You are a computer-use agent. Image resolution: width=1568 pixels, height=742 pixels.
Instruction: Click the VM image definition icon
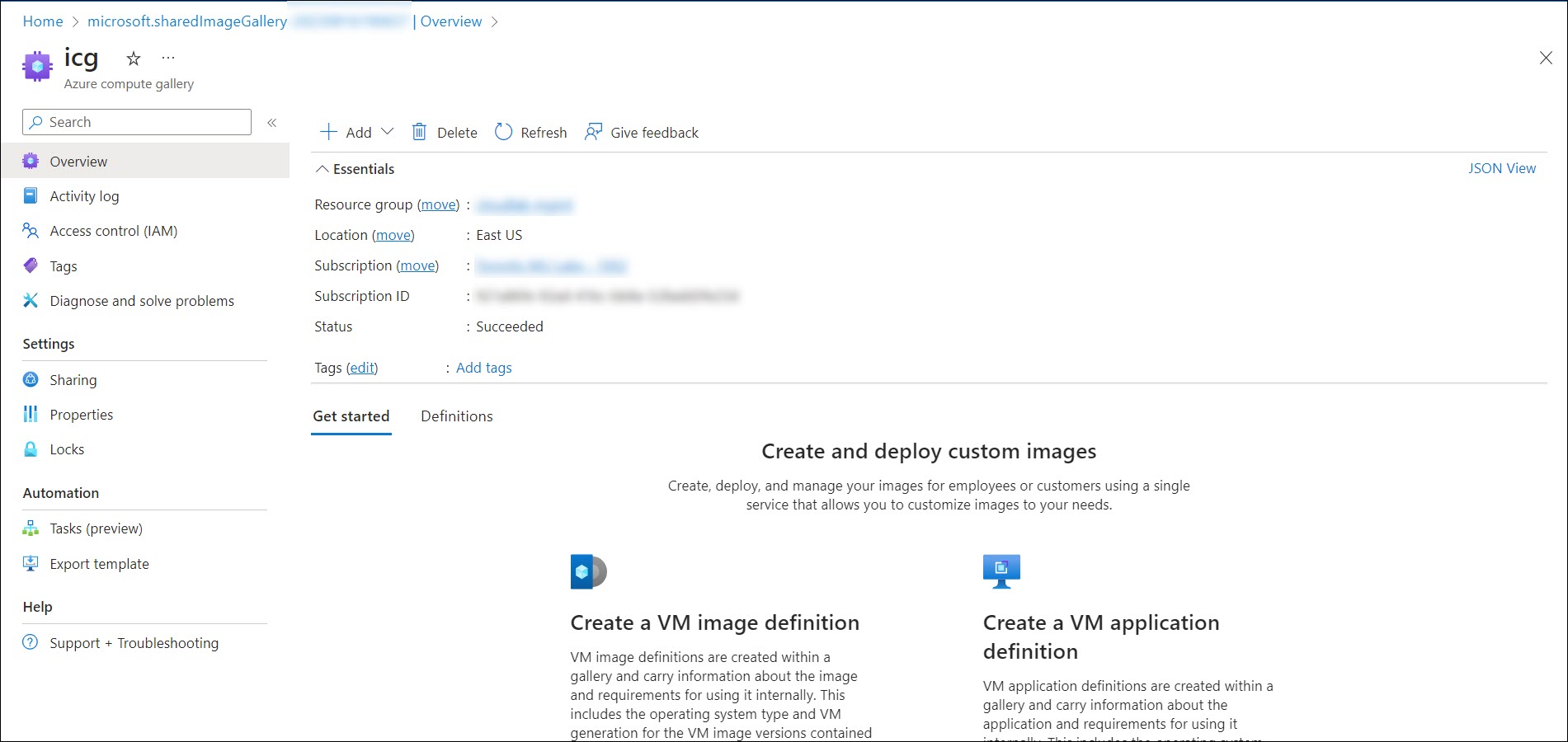pos(588,571)
